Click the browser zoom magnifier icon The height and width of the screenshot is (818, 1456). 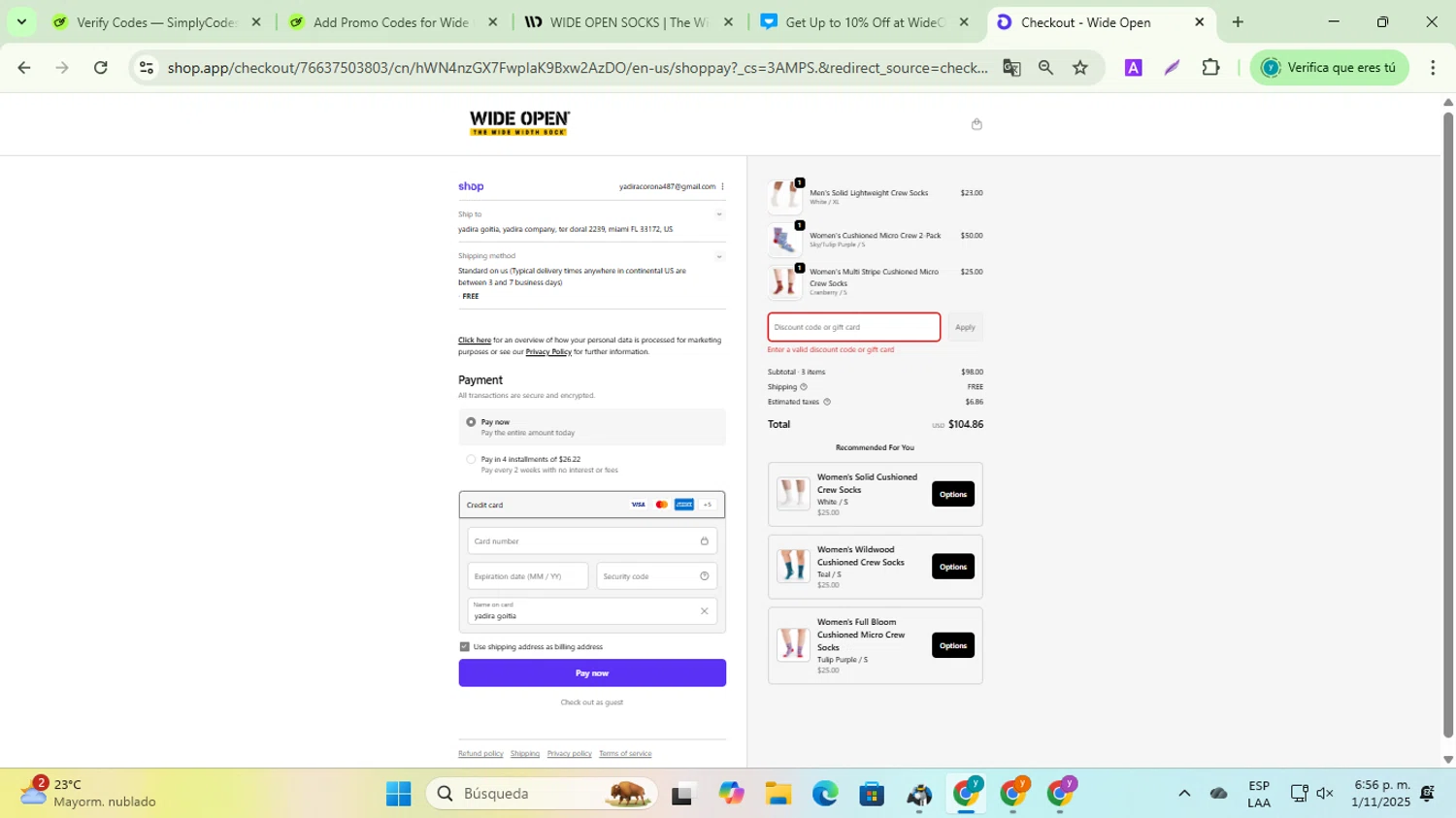(x=1045, y=67)
